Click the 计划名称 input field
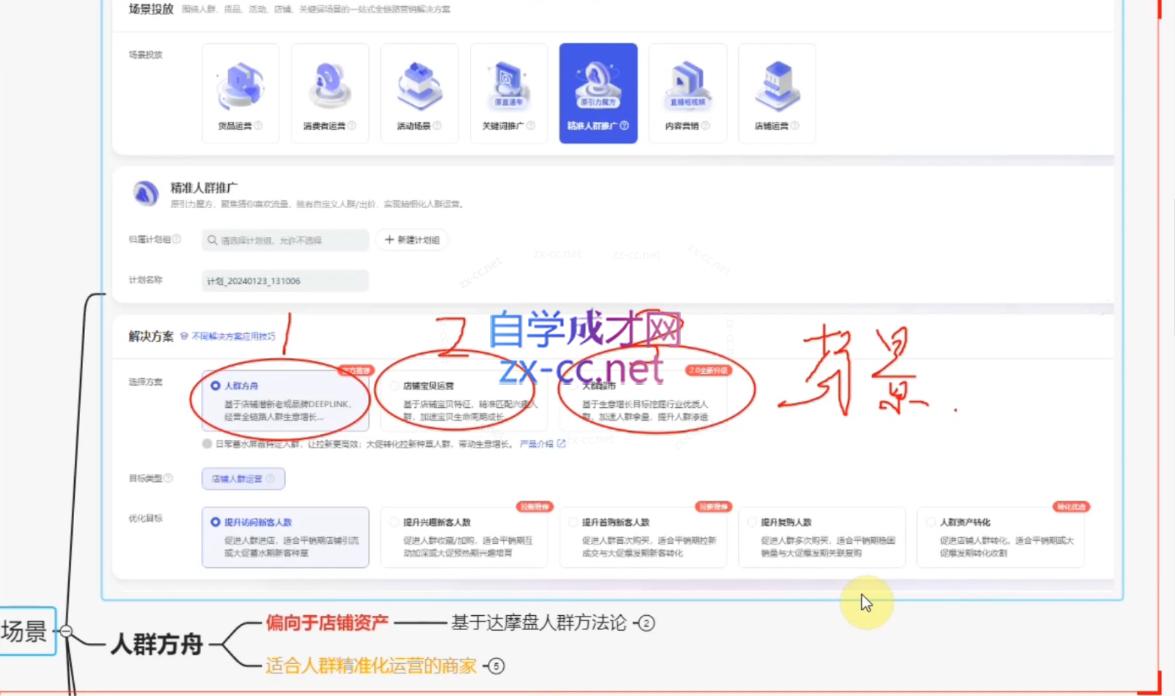 pyautogui.click(x=286, y=281)
